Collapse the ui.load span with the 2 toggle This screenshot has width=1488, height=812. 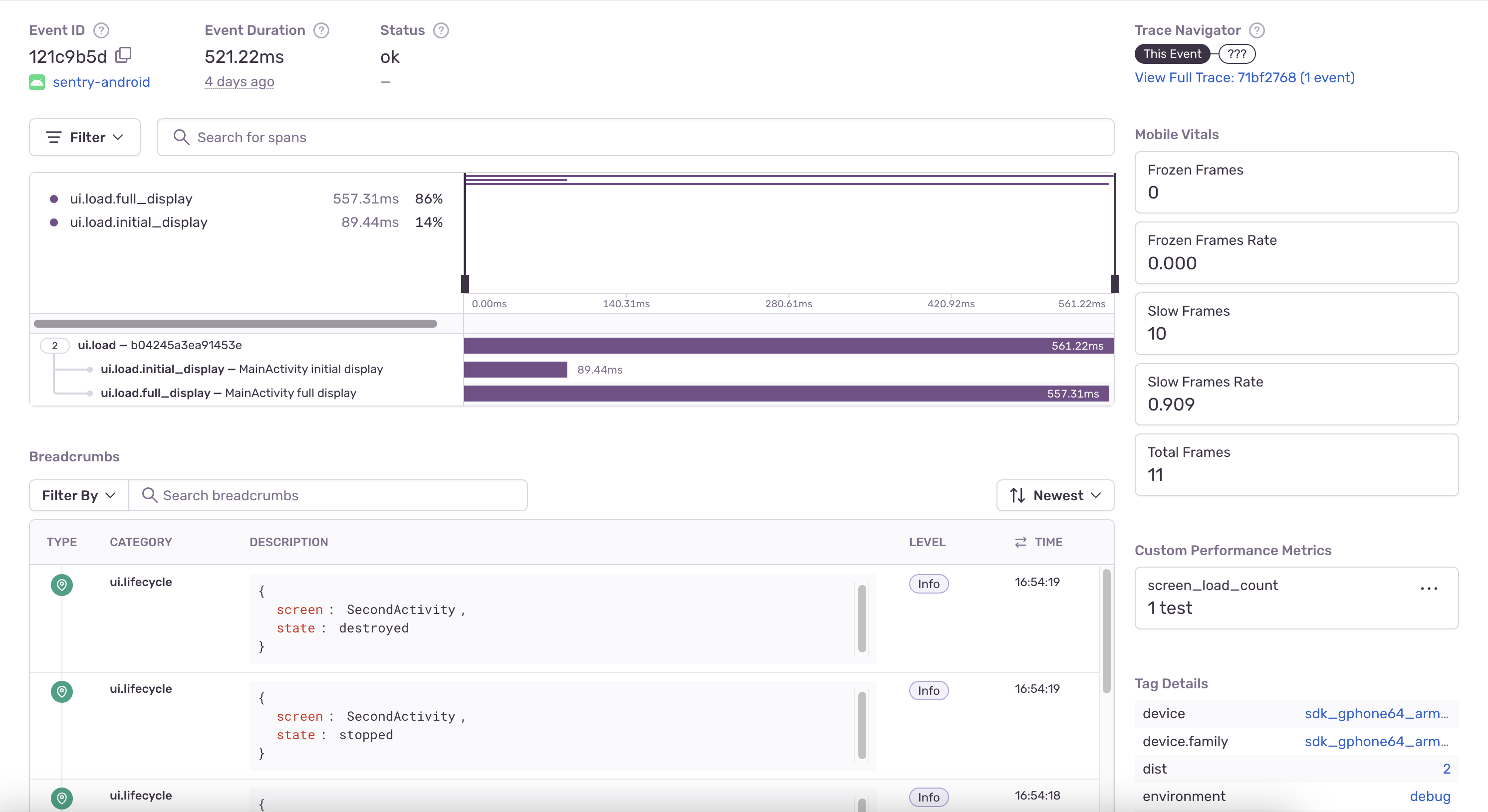(x=55, y=345)
